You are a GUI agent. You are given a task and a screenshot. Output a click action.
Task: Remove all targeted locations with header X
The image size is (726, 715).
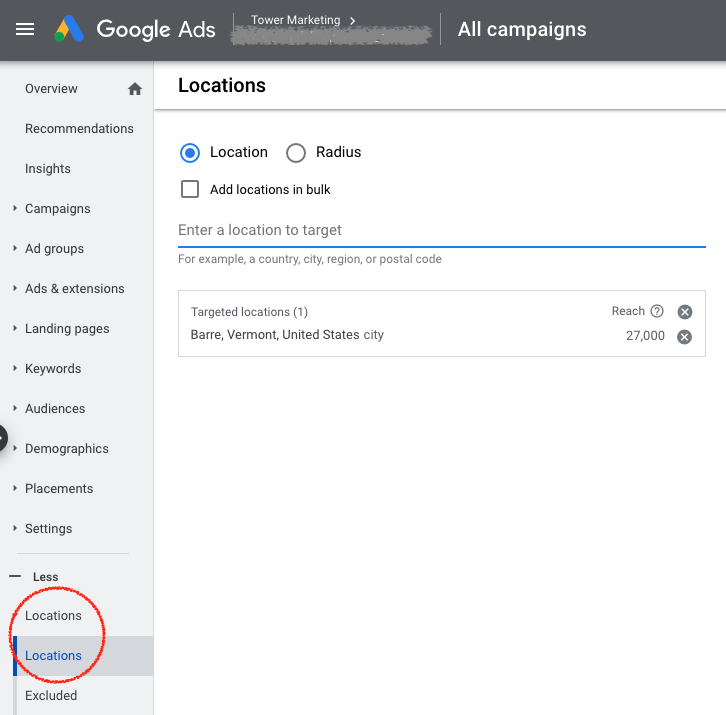click(x=685, y=312)
